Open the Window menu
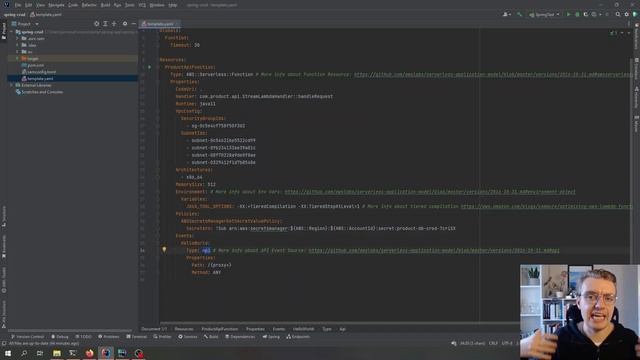Image resolution: width=640 pixels, height=360 pixels. [157, 5]
